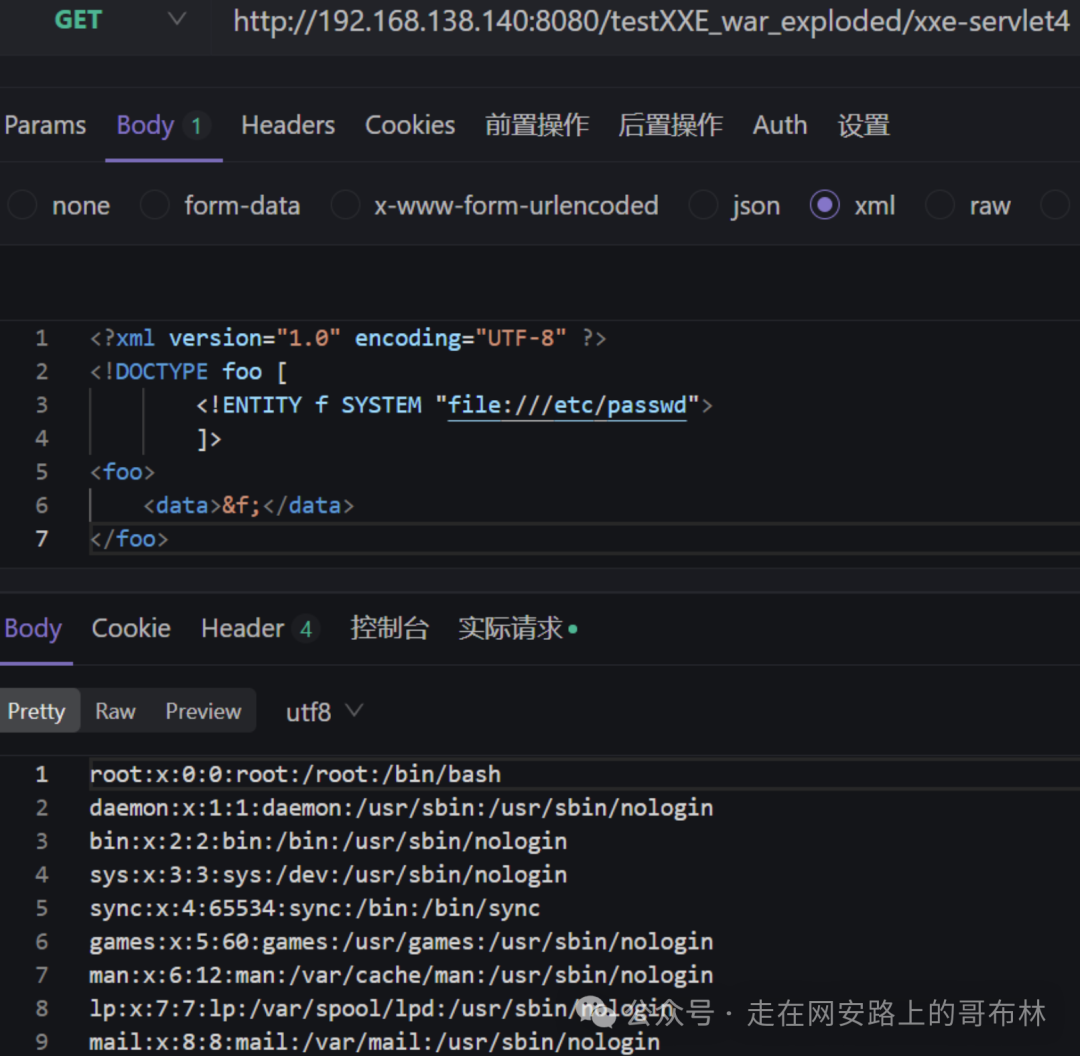Screen dimensions: 1080x1056
Task: Click the <!DOCTYPE foo [ line
Action: 188,372
